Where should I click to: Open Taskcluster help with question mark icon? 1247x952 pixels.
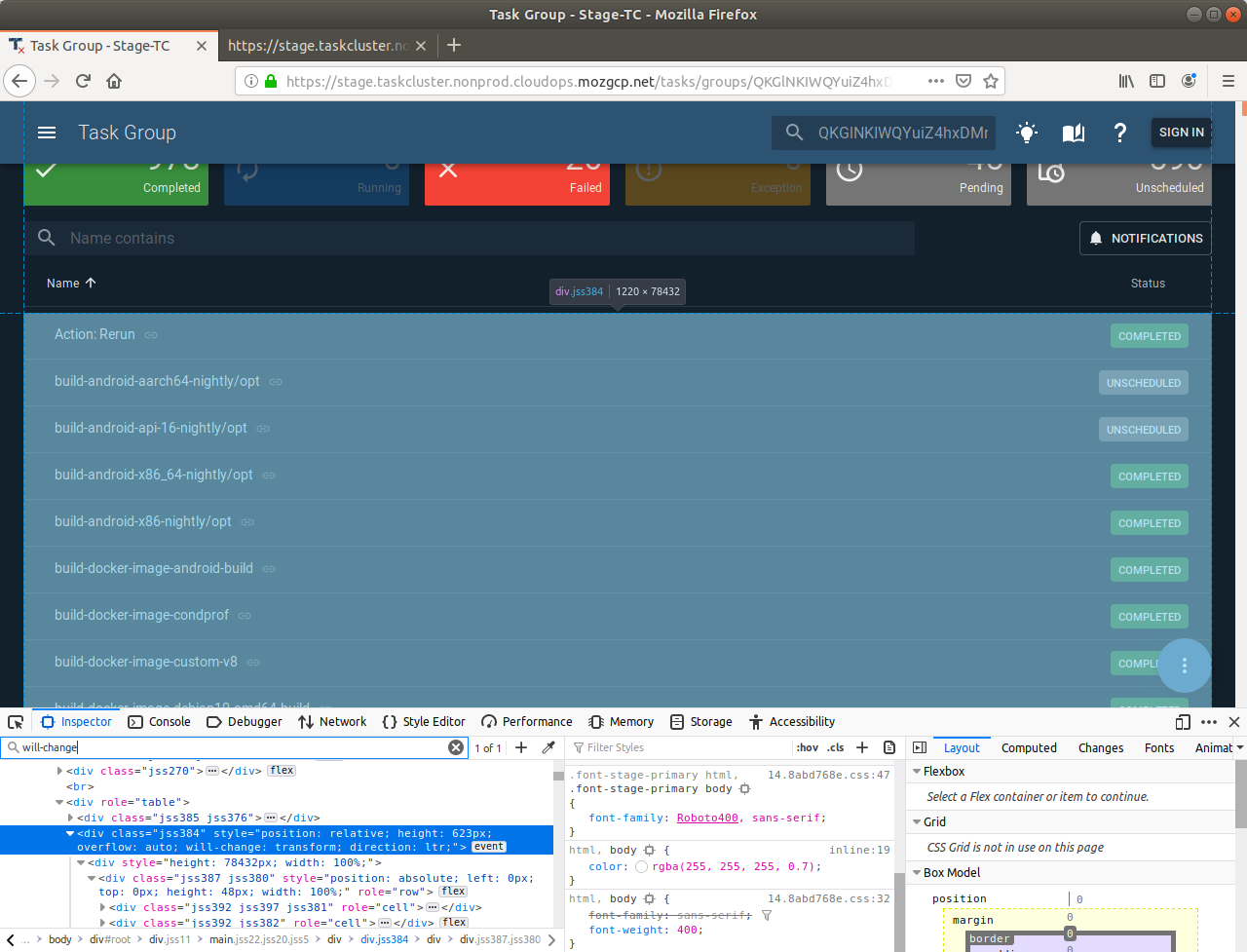(1119, 133)
